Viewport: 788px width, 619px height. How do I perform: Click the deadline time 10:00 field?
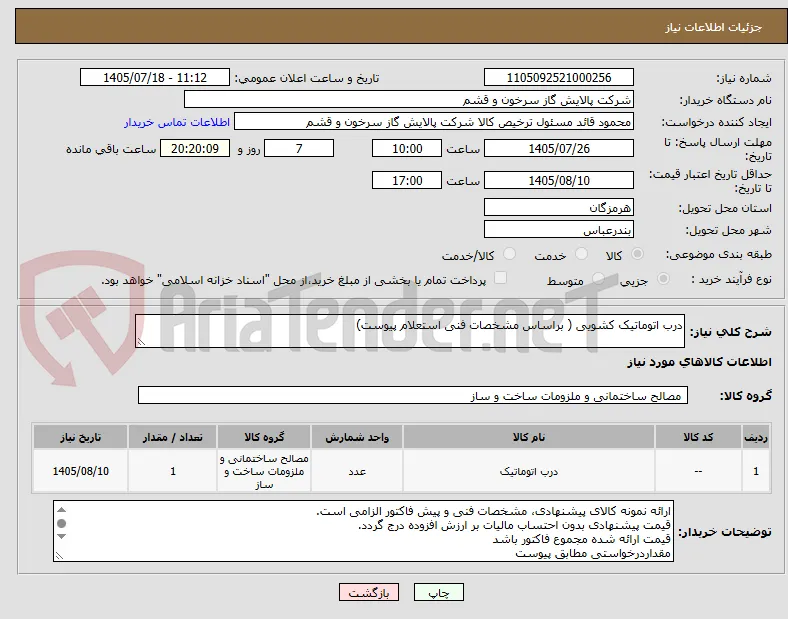pos(407,148)
